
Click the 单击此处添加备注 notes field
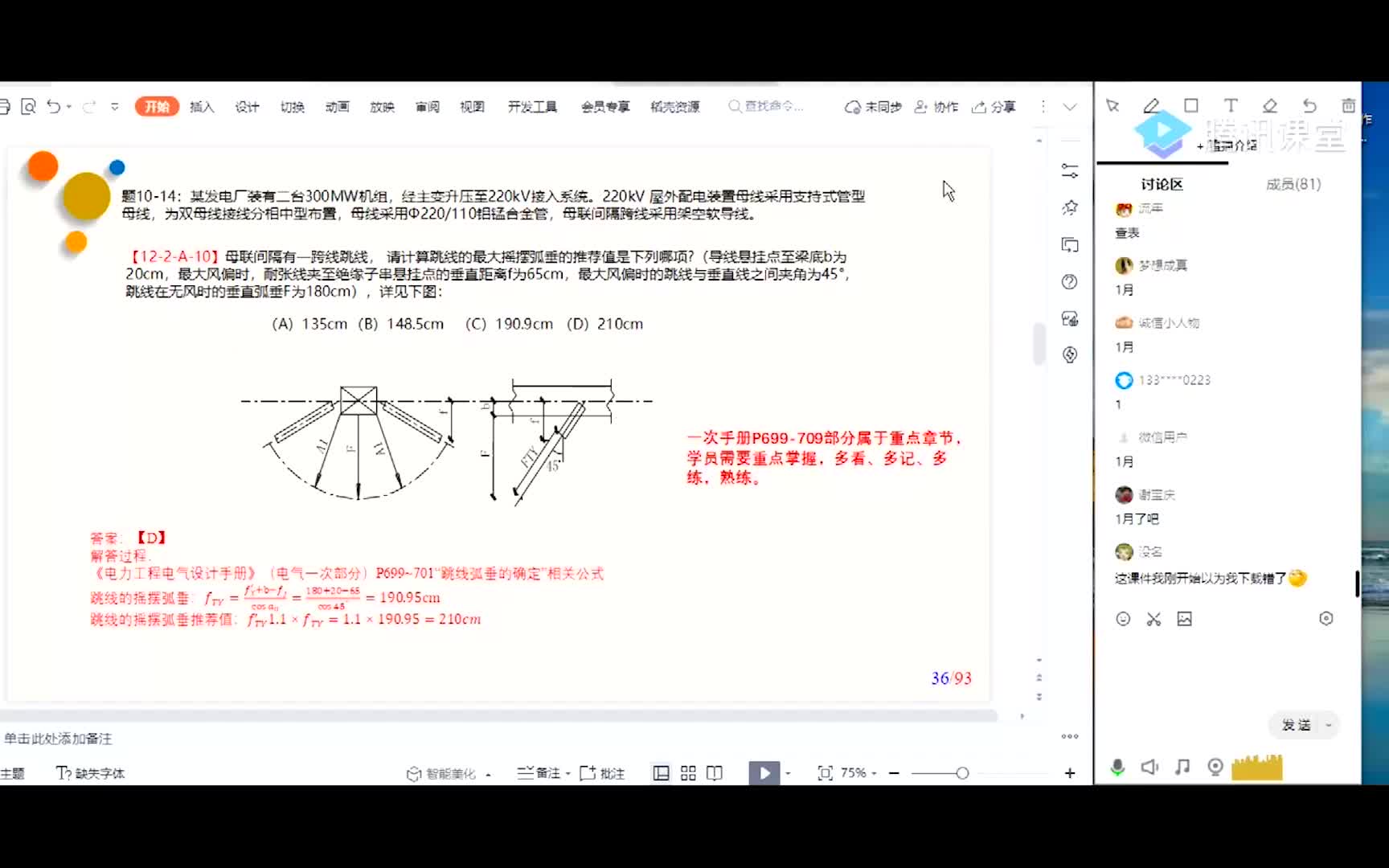[58, 739]
